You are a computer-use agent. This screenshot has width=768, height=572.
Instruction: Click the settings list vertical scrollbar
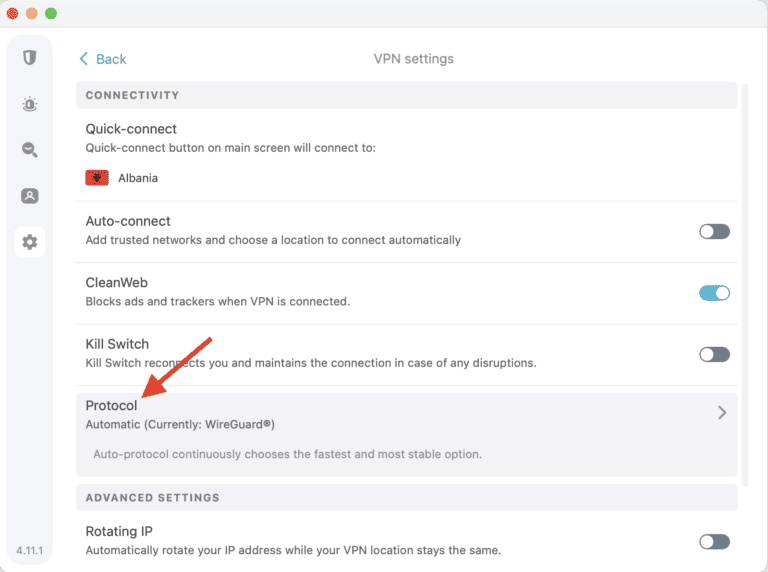pos(744,300)
